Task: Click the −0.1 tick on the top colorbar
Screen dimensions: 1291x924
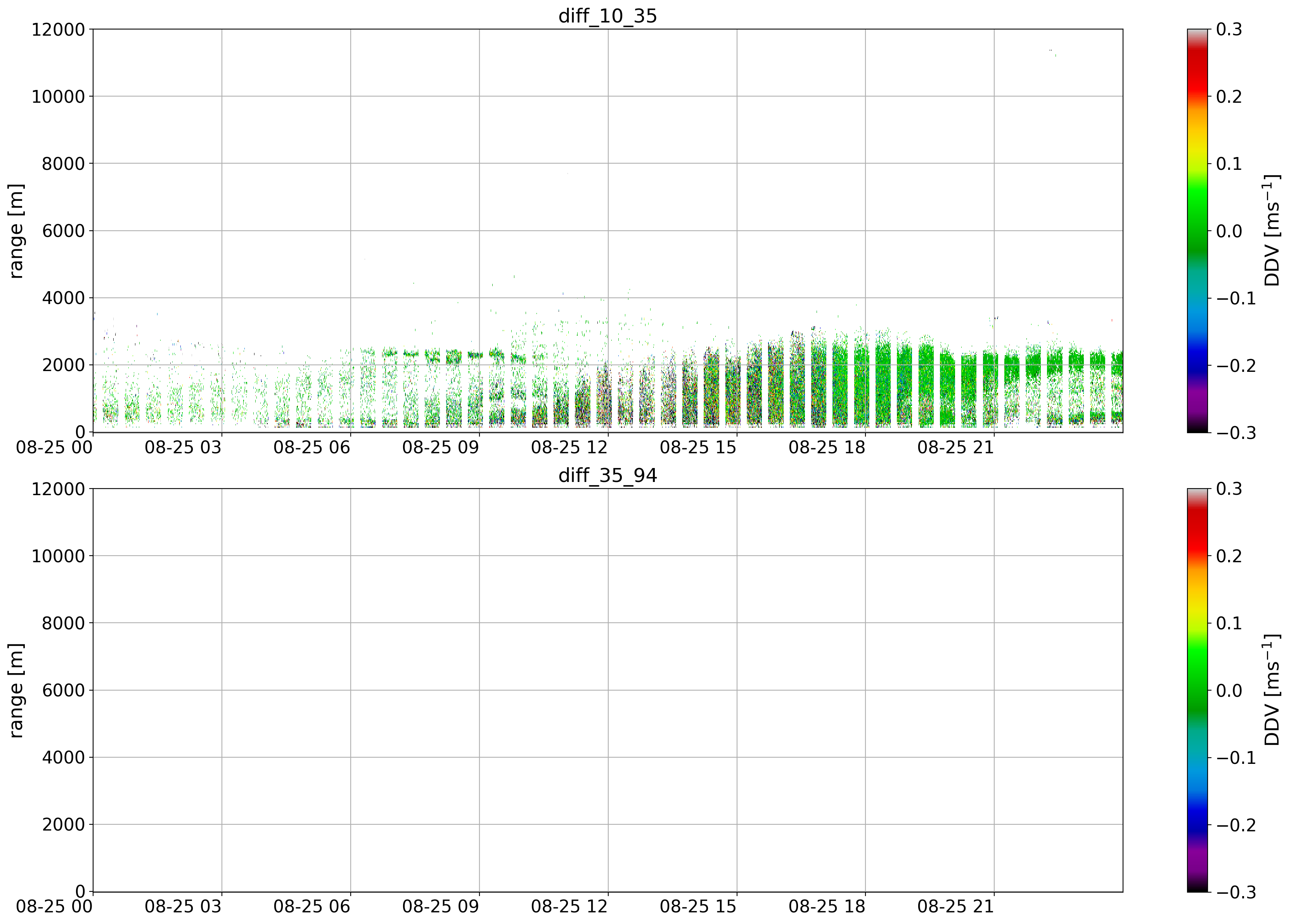Action: (1236, 298)
